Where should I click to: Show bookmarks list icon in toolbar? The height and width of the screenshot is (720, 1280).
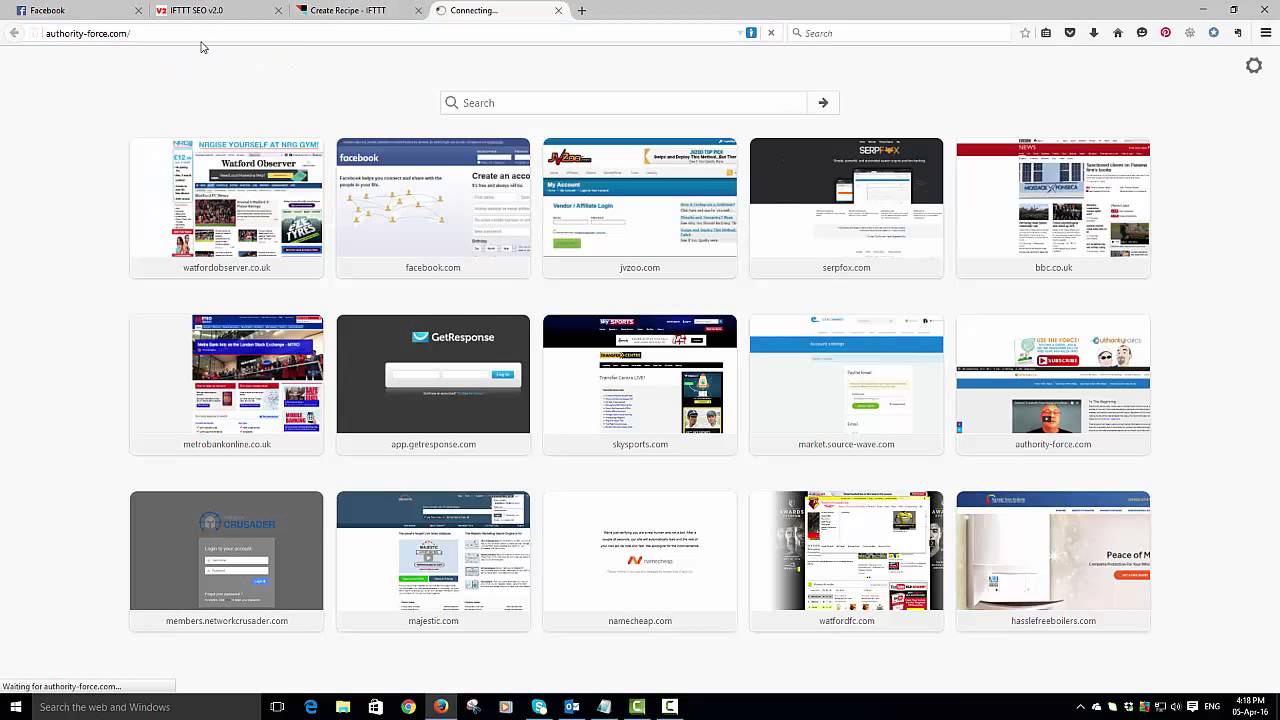point(1046,33)
